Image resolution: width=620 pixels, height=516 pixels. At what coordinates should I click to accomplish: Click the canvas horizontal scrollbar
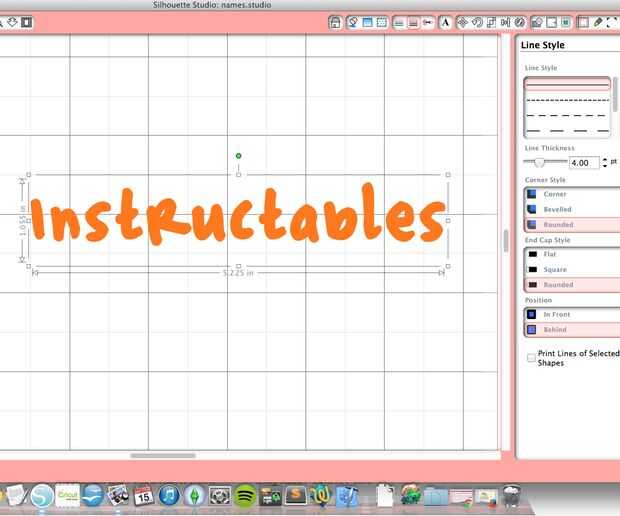click(163, 456)
